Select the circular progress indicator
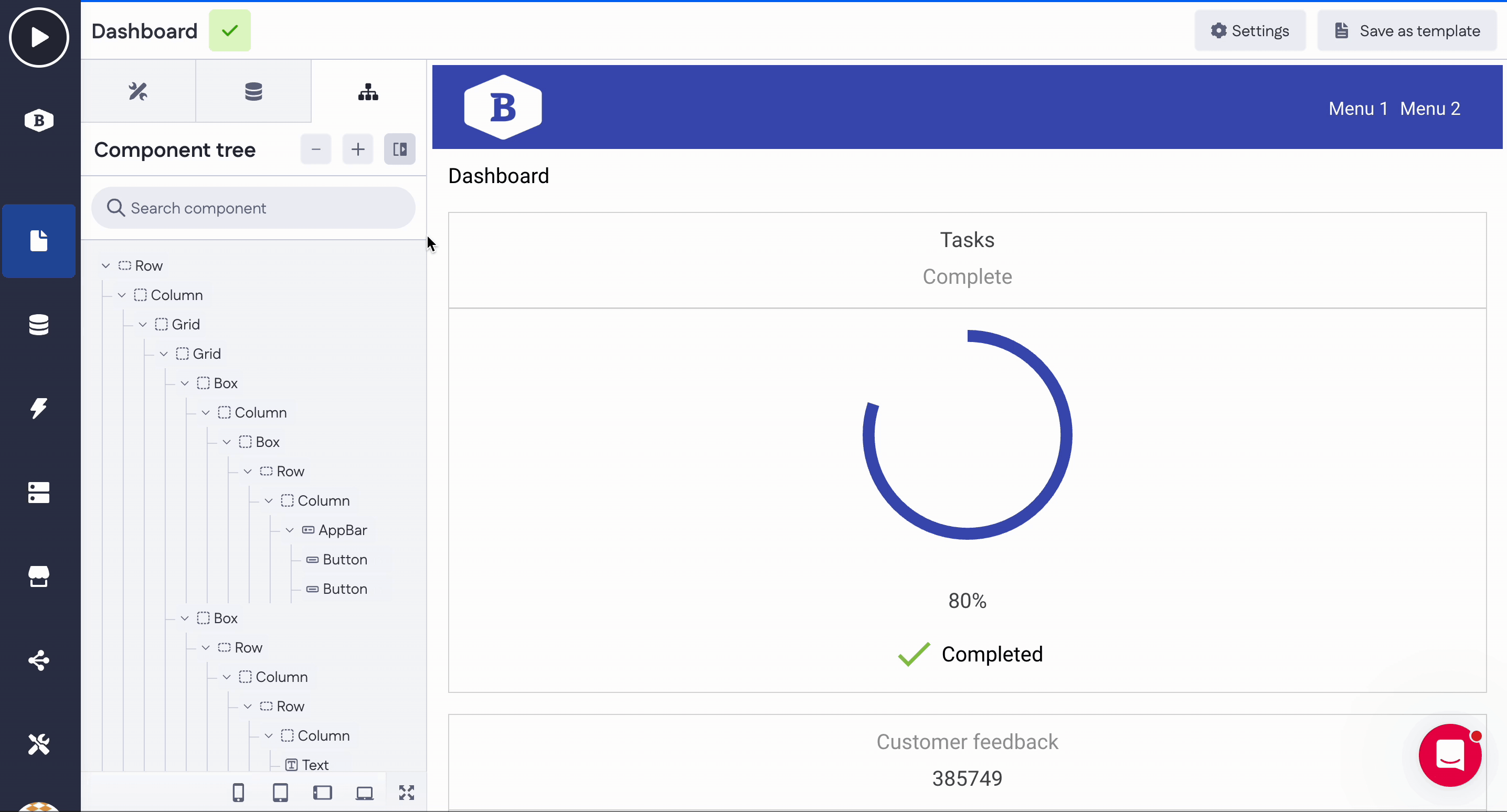1507x812 pixels. click(x=967, y=435)
